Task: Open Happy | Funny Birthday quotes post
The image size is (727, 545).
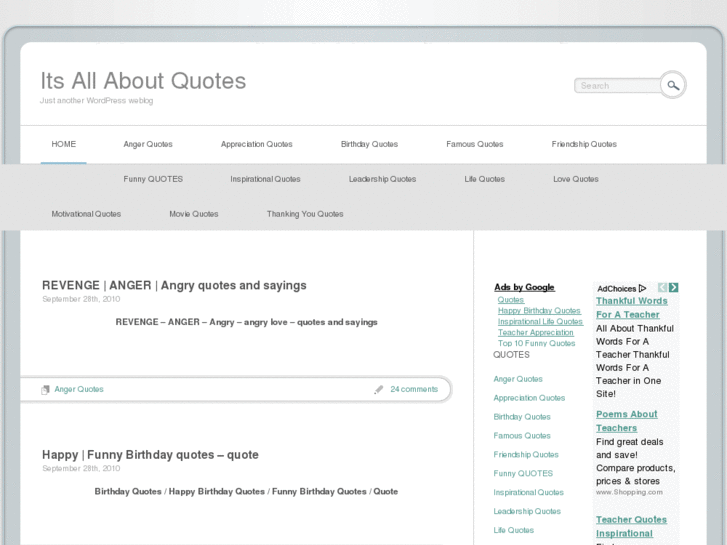Action: point(150,454)
